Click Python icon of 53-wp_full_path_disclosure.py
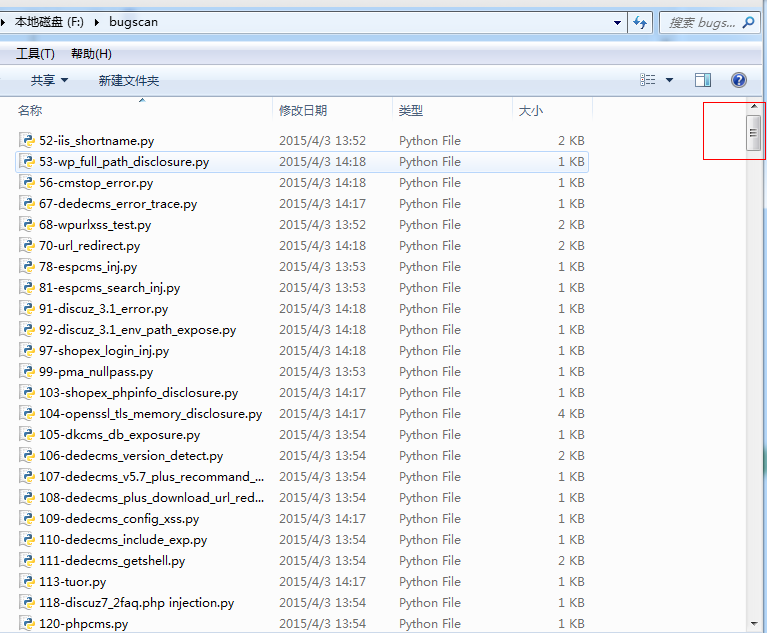This screenshot has height=633, width=767. click(27, 161)
